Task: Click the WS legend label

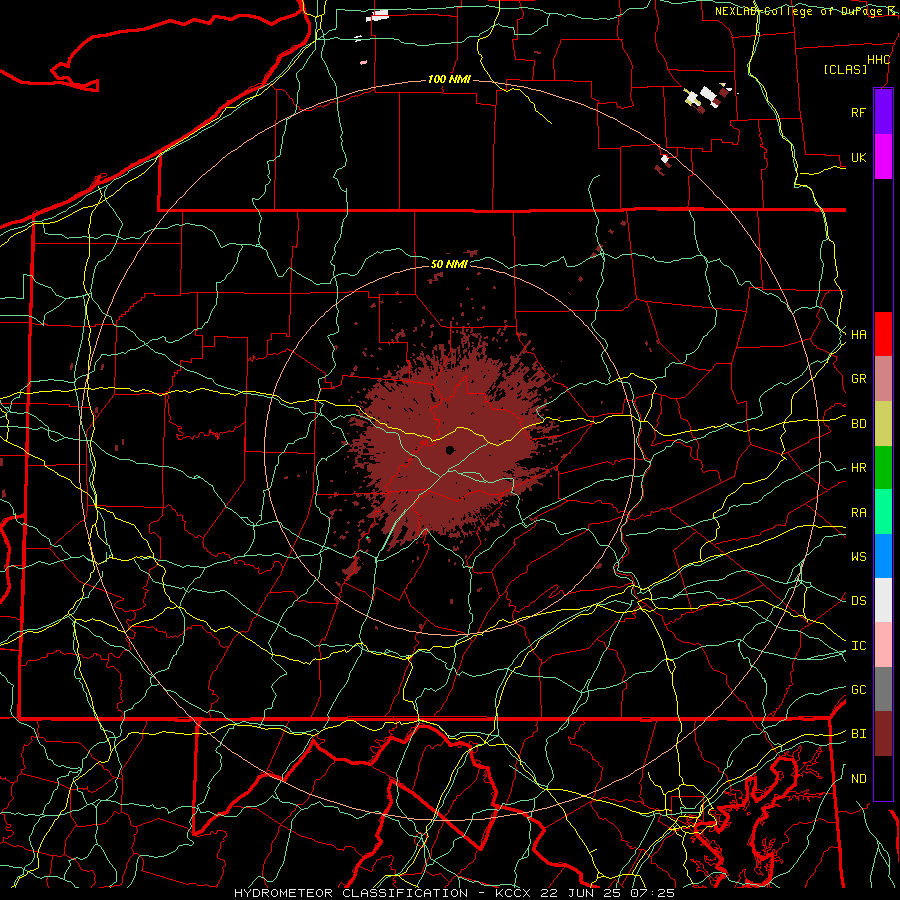Action: (858, 556)
